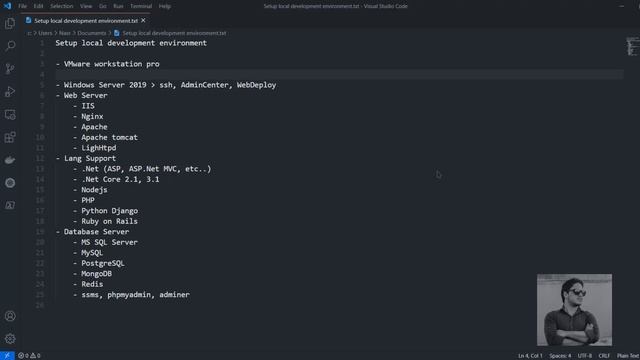Click Users breadcrumb segment
Screen dimensions: 640x360
point(45,33)
